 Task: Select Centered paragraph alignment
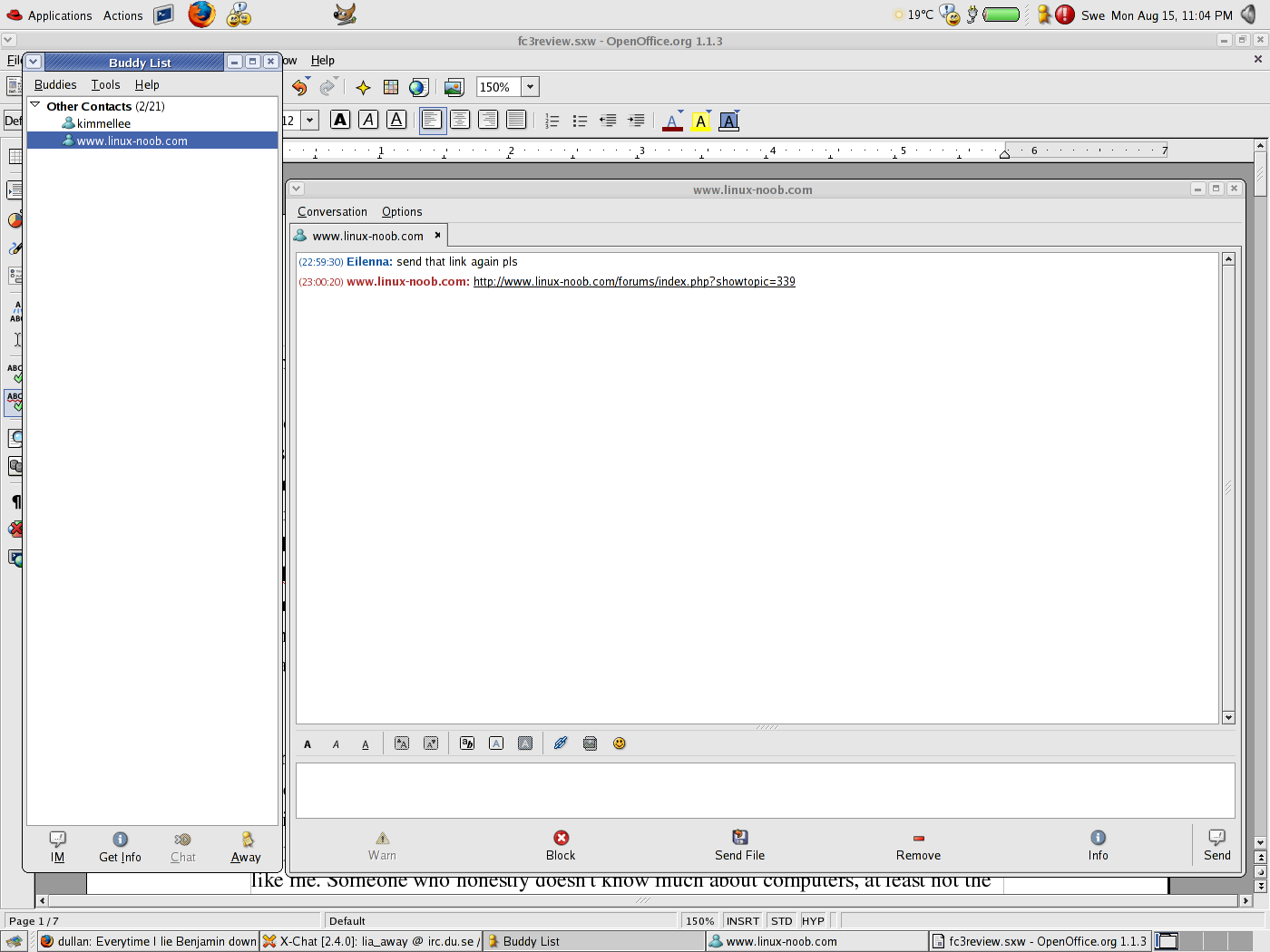pyautogui.click(x=460, y=120)
